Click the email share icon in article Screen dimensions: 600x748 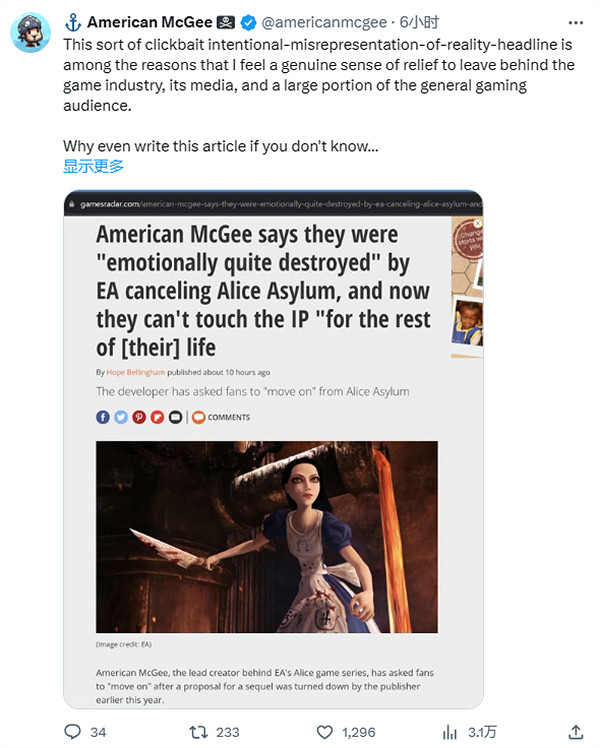pyautogui.click(x=175, y=417)
